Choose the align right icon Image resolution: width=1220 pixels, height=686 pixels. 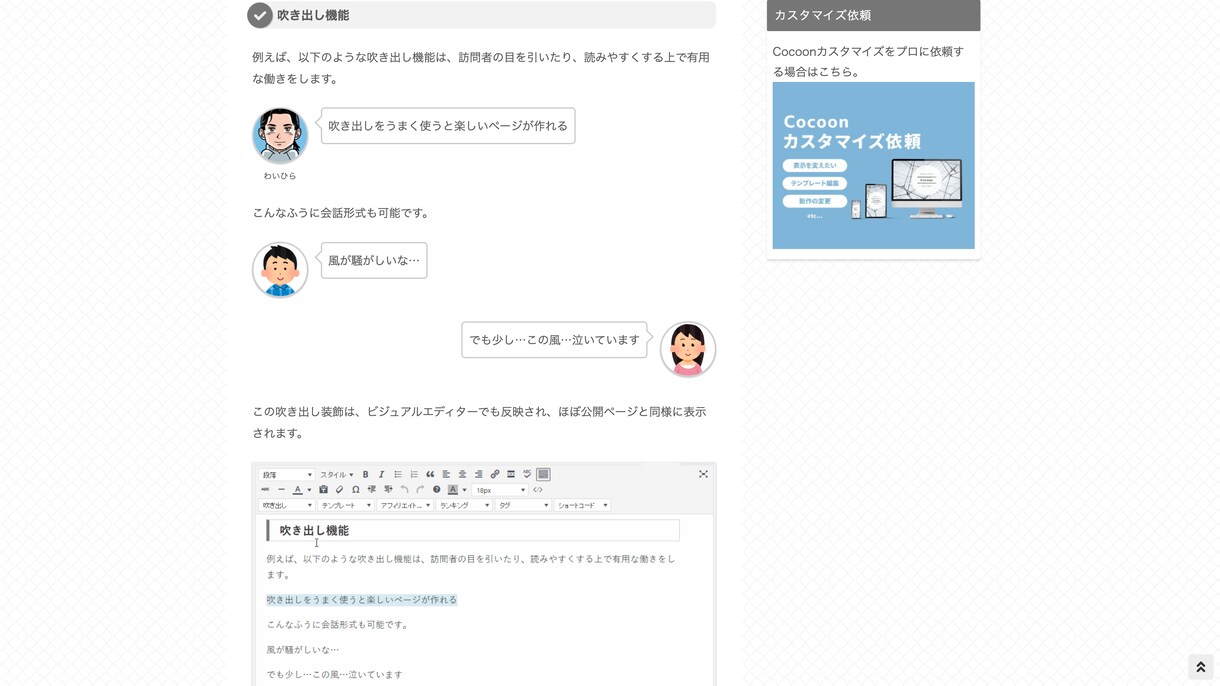click(x=478, y=474)
